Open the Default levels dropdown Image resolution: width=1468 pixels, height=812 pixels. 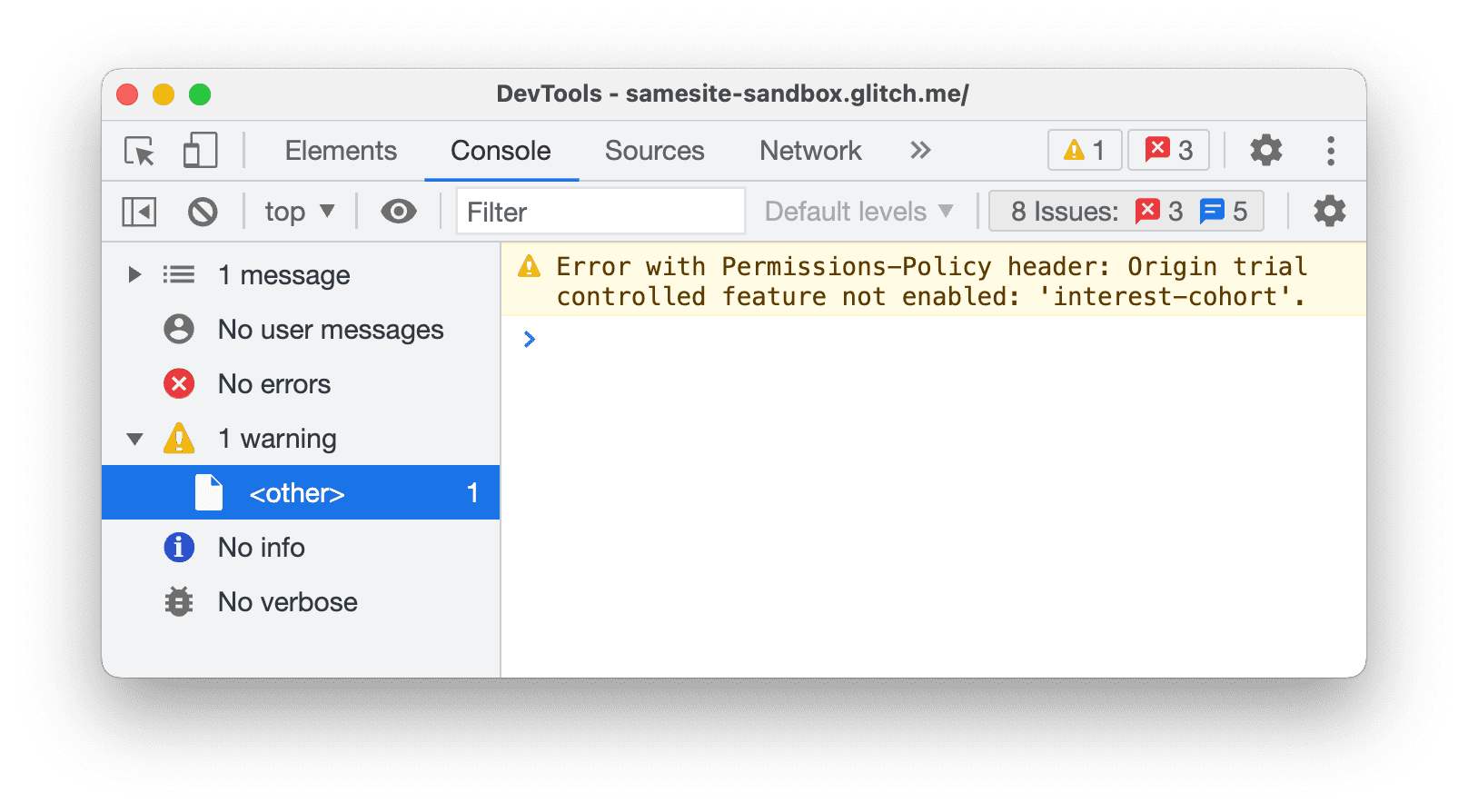coord(858,212)
